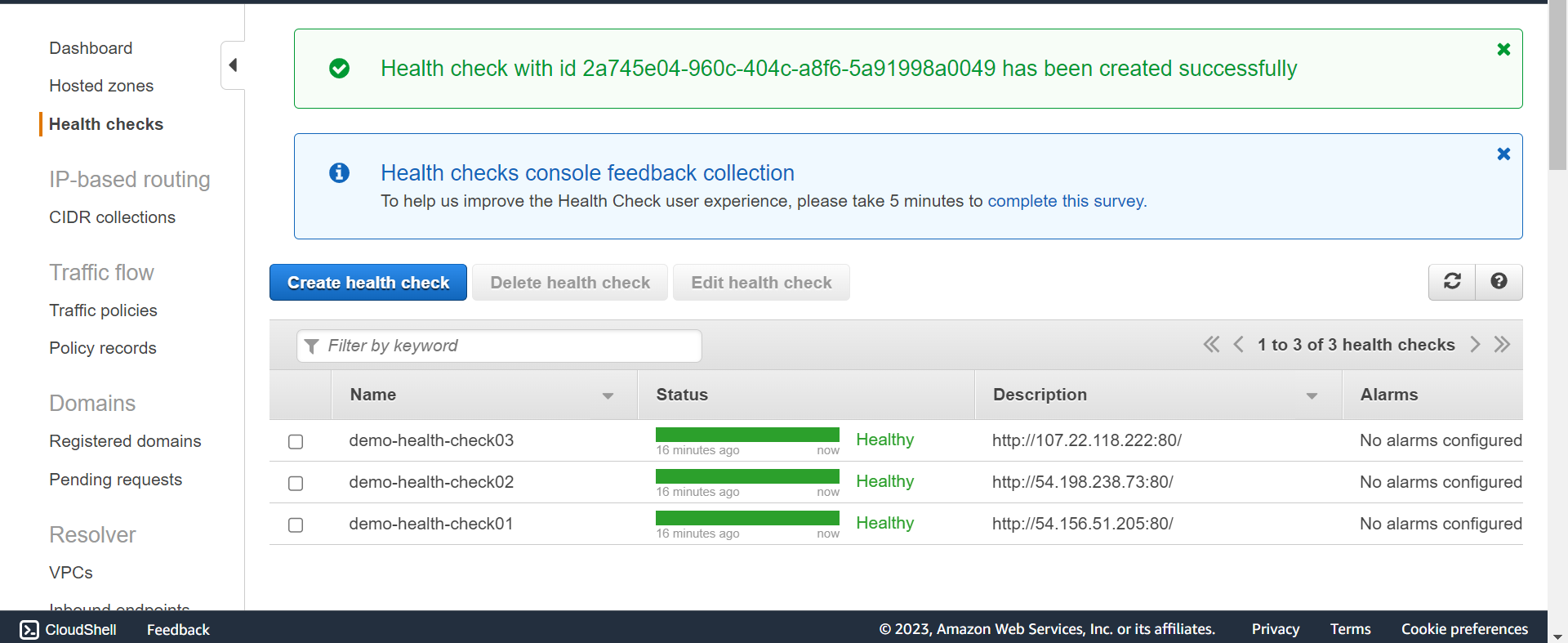Viewport: 1568px width, 643px height.
Task: Click Healthy status of demo-health-check02
Action: click(885, 481)
